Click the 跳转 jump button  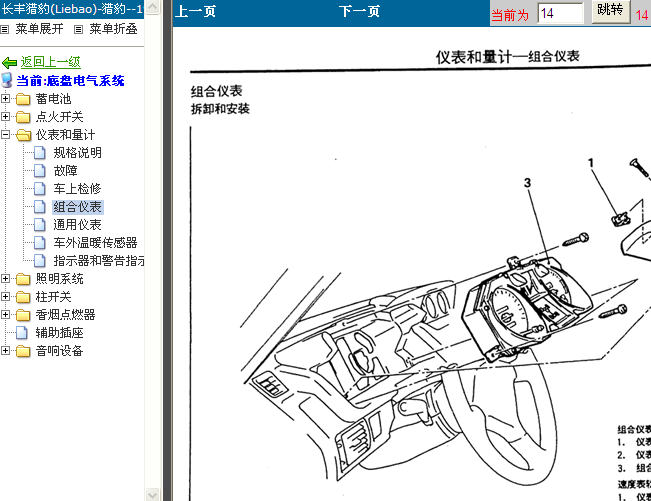(610, 10)
